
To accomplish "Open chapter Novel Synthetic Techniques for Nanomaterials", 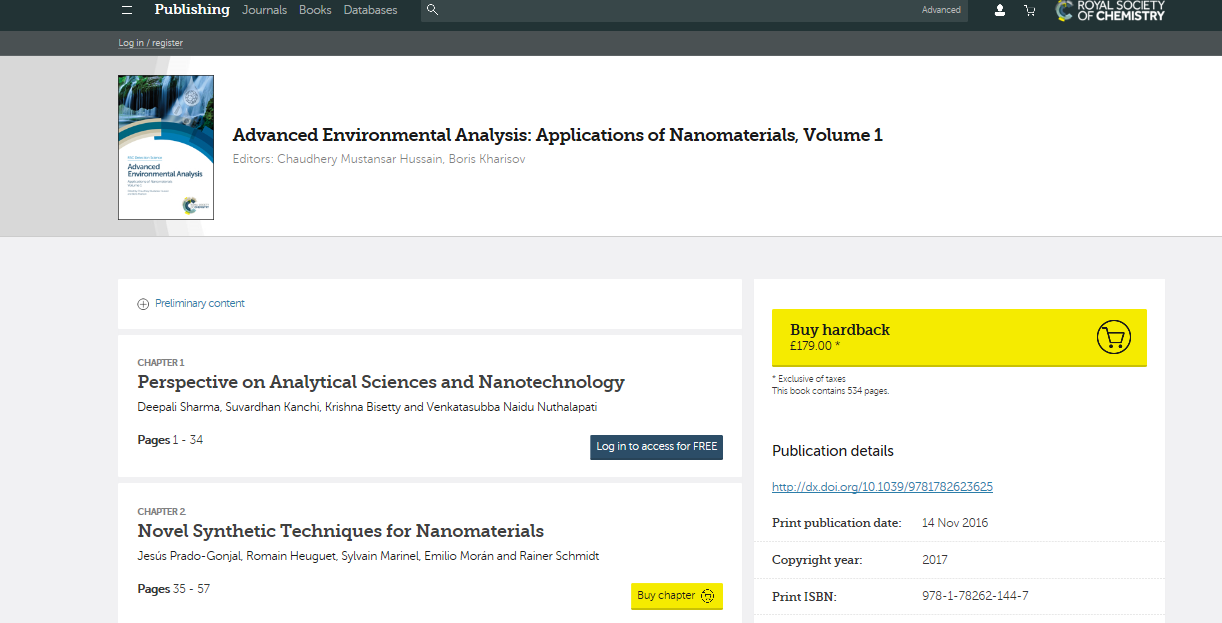I will (341, 531).
